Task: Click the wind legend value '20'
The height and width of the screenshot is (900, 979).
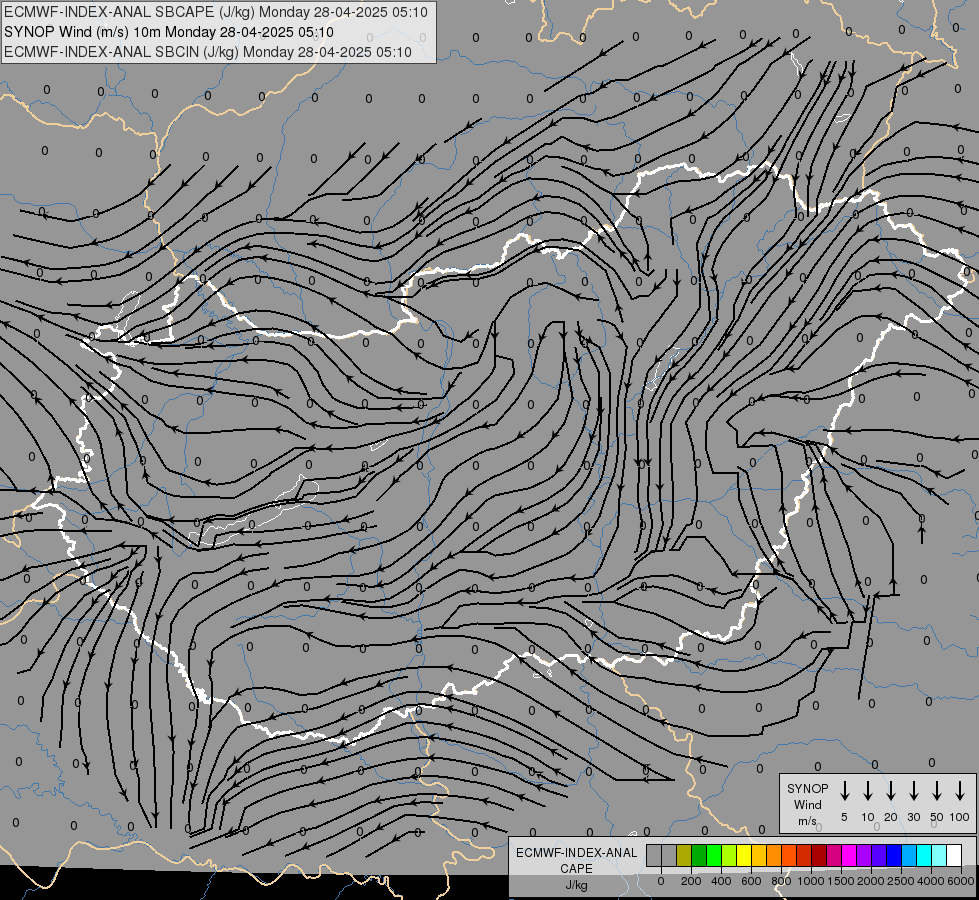Action: coord(890,817)
